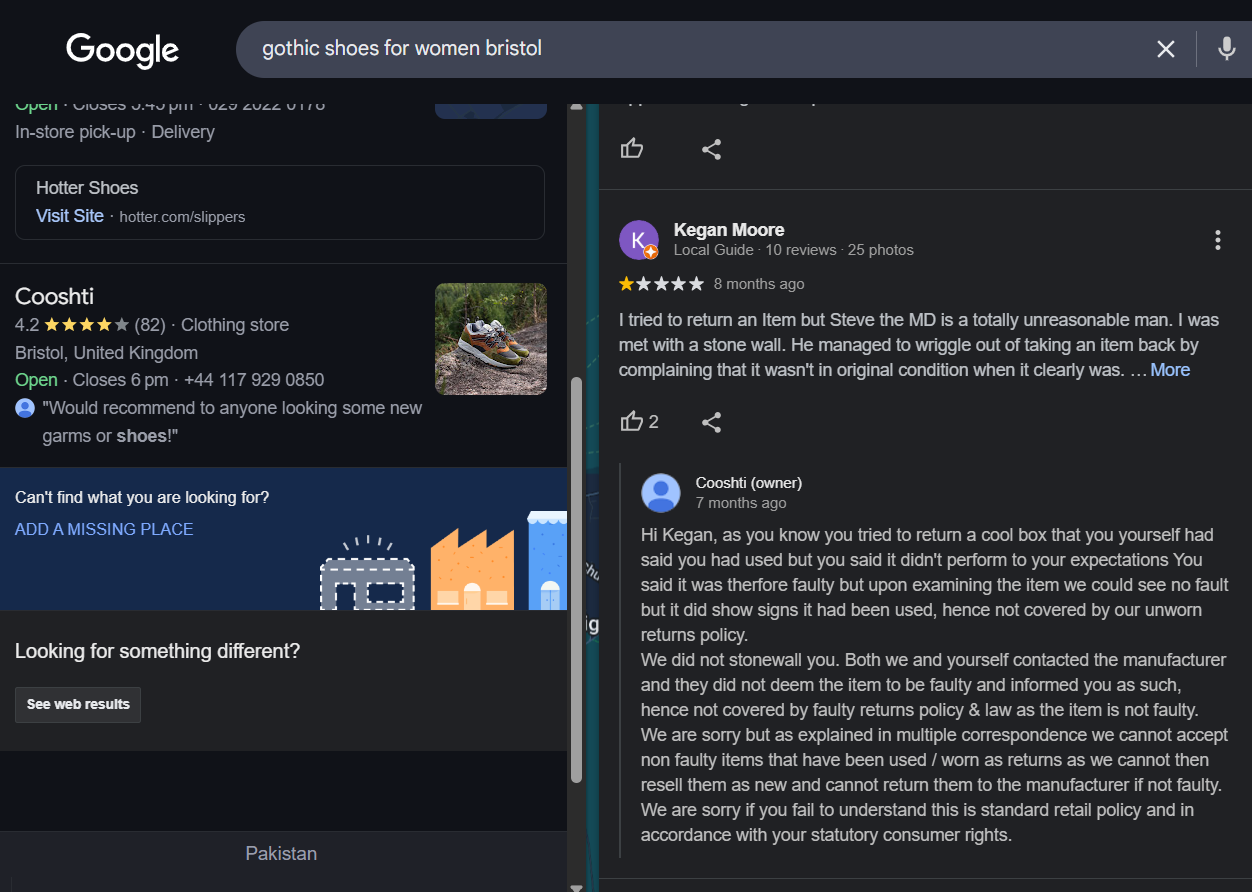
Task: Click the Cooshti reviewer quote avatar
Action: coord(25,408)
